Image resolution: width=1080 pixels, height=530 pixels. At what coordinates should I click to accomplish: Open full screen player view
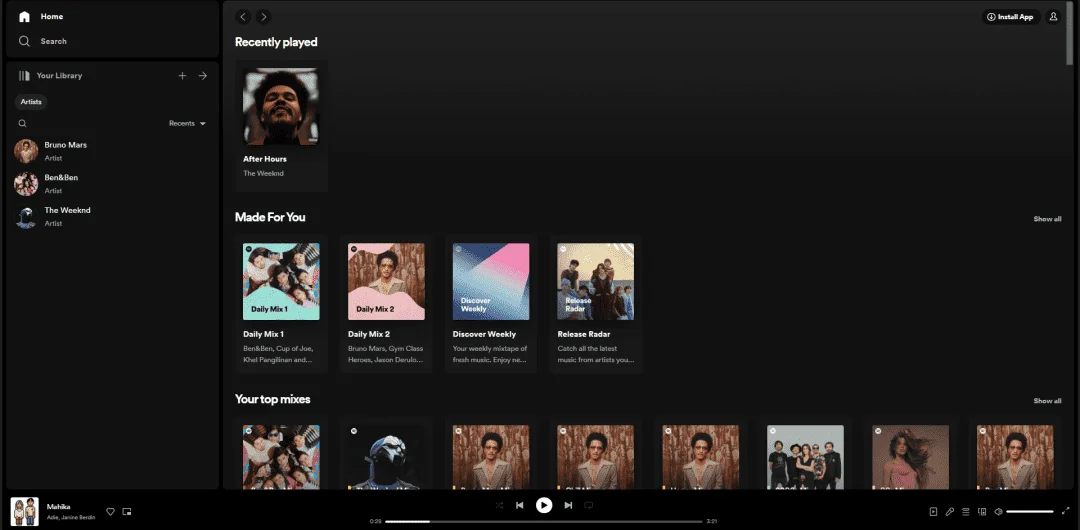click(1065, 511)
